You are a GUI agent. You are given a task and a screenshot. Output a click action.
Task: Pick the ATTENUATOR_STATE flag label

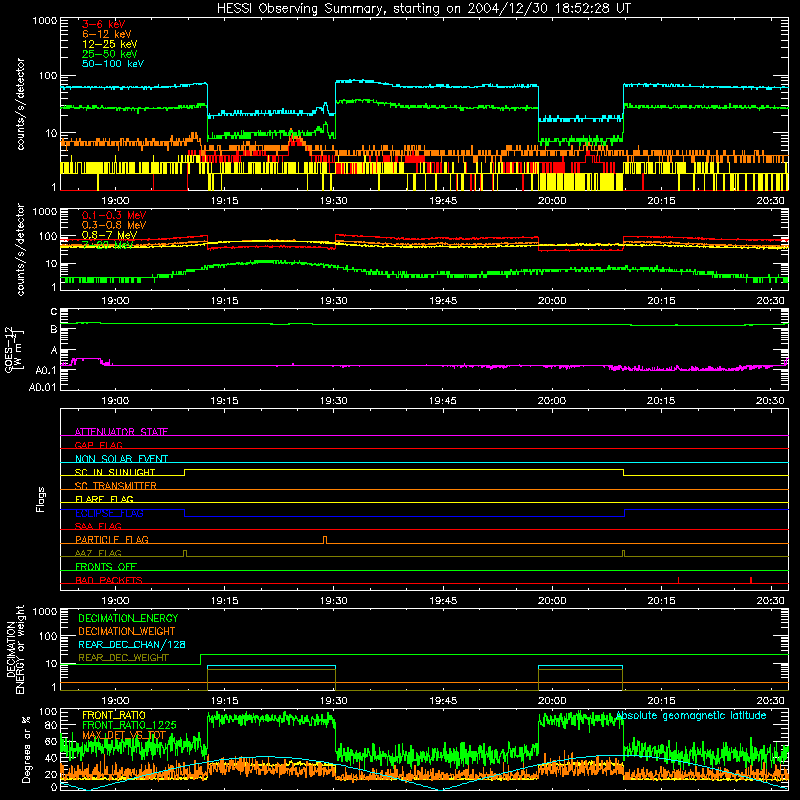tap(121, 432)
